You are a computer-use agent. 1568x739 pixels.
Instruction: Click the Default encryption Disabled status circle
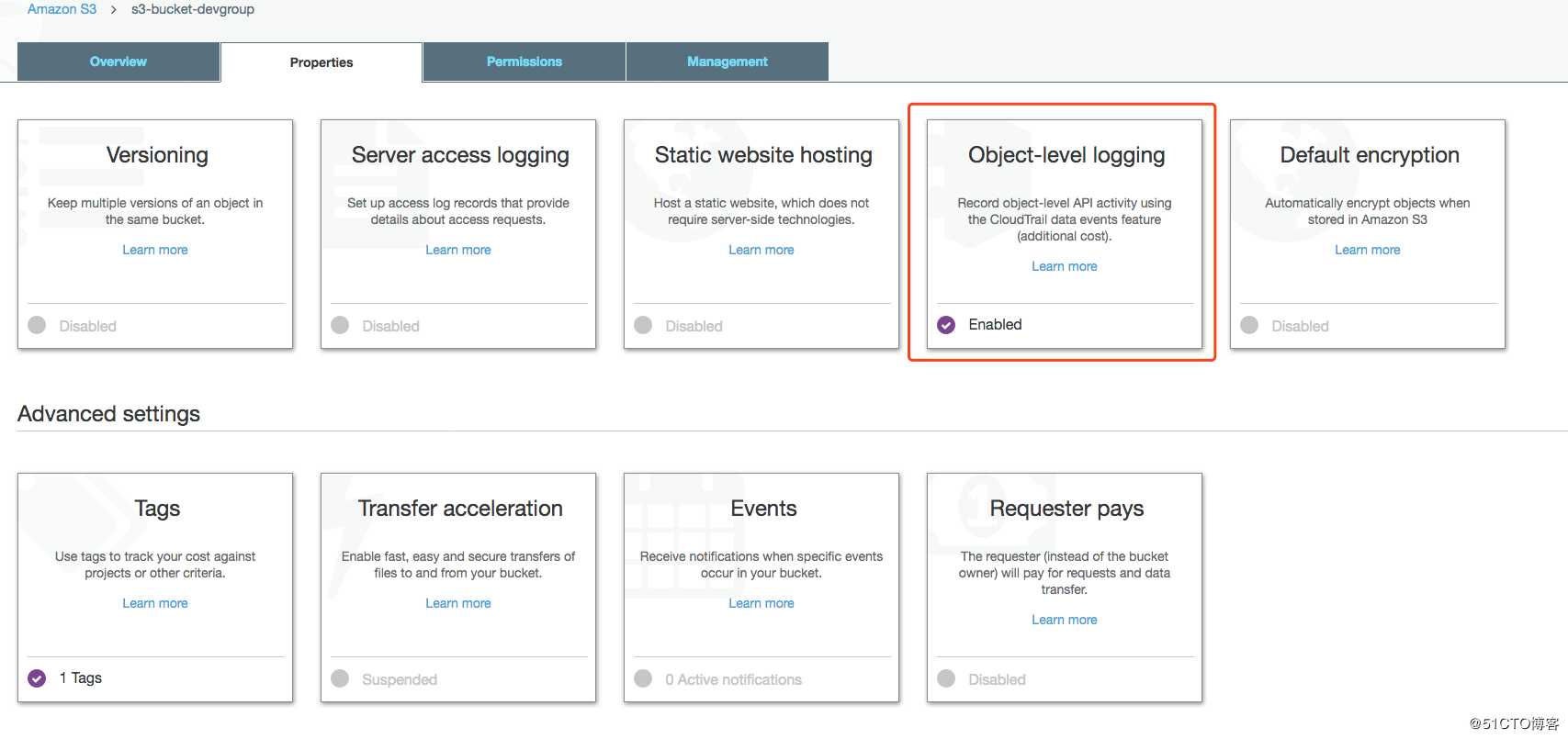click(x=1249, y=325)
